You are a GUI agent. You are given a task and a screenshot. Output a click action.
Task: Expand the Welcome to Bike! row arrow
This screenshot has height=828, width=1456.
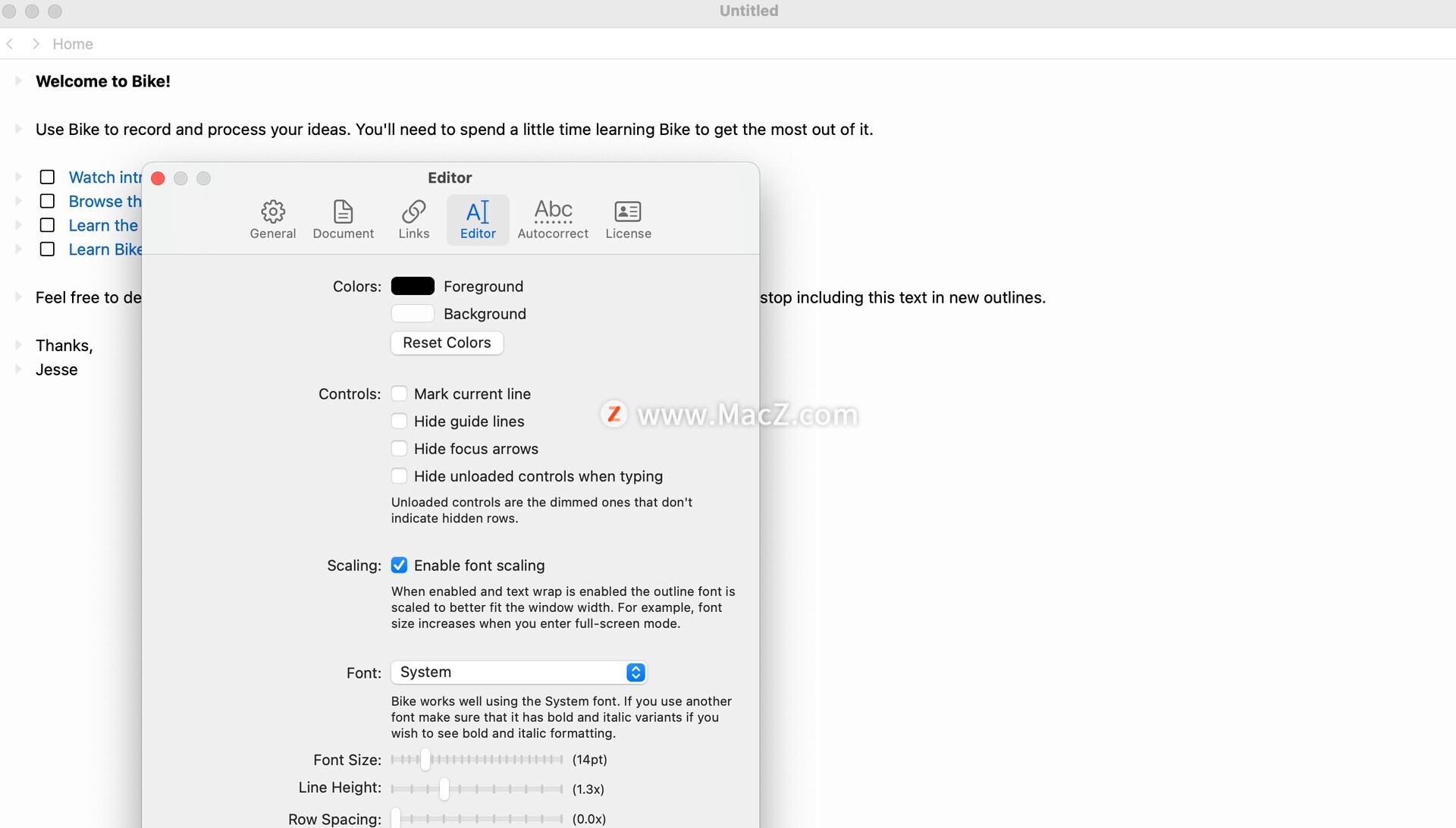coord(18,80)
